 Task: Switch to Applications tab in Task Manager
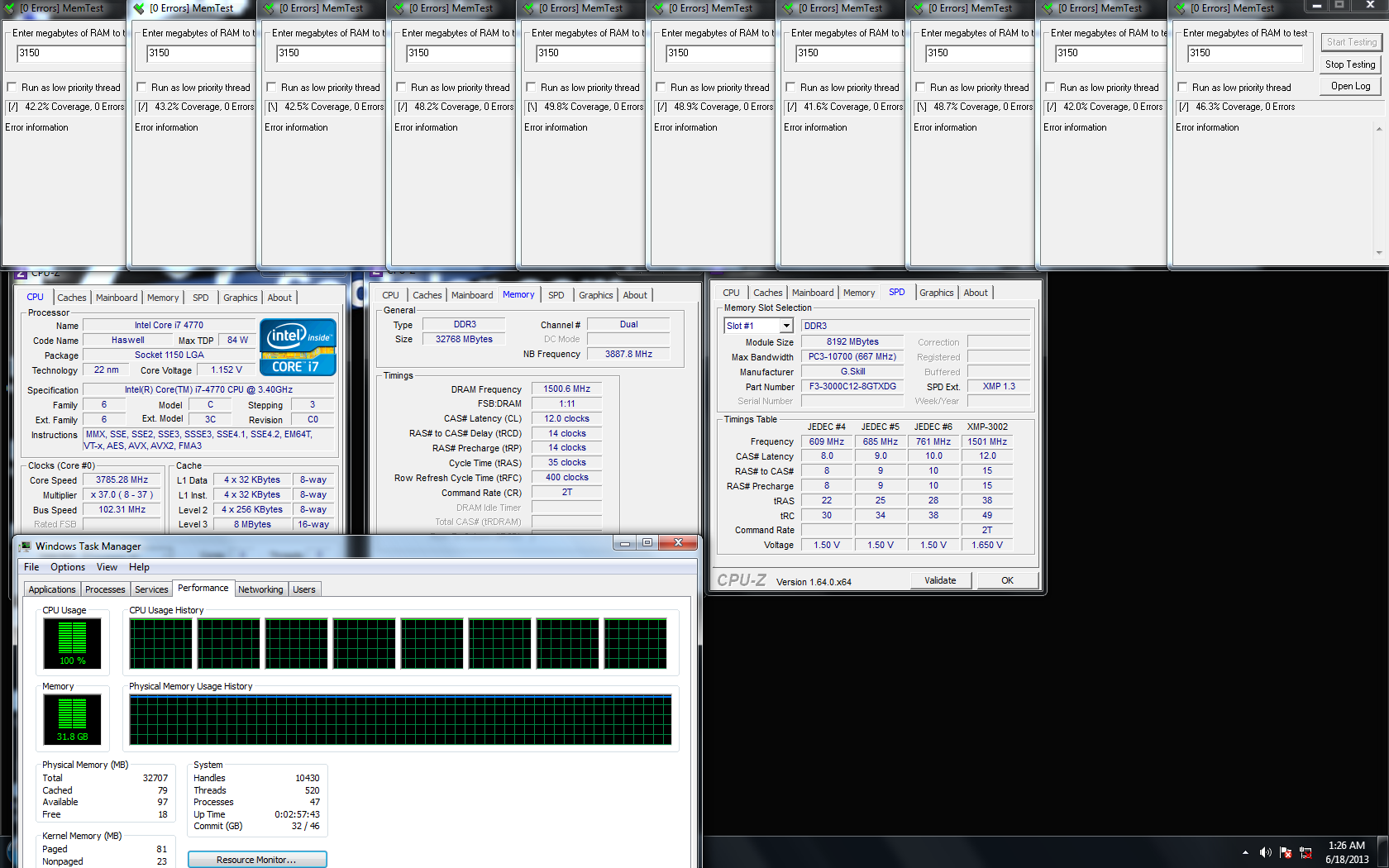tap(52, 589)
